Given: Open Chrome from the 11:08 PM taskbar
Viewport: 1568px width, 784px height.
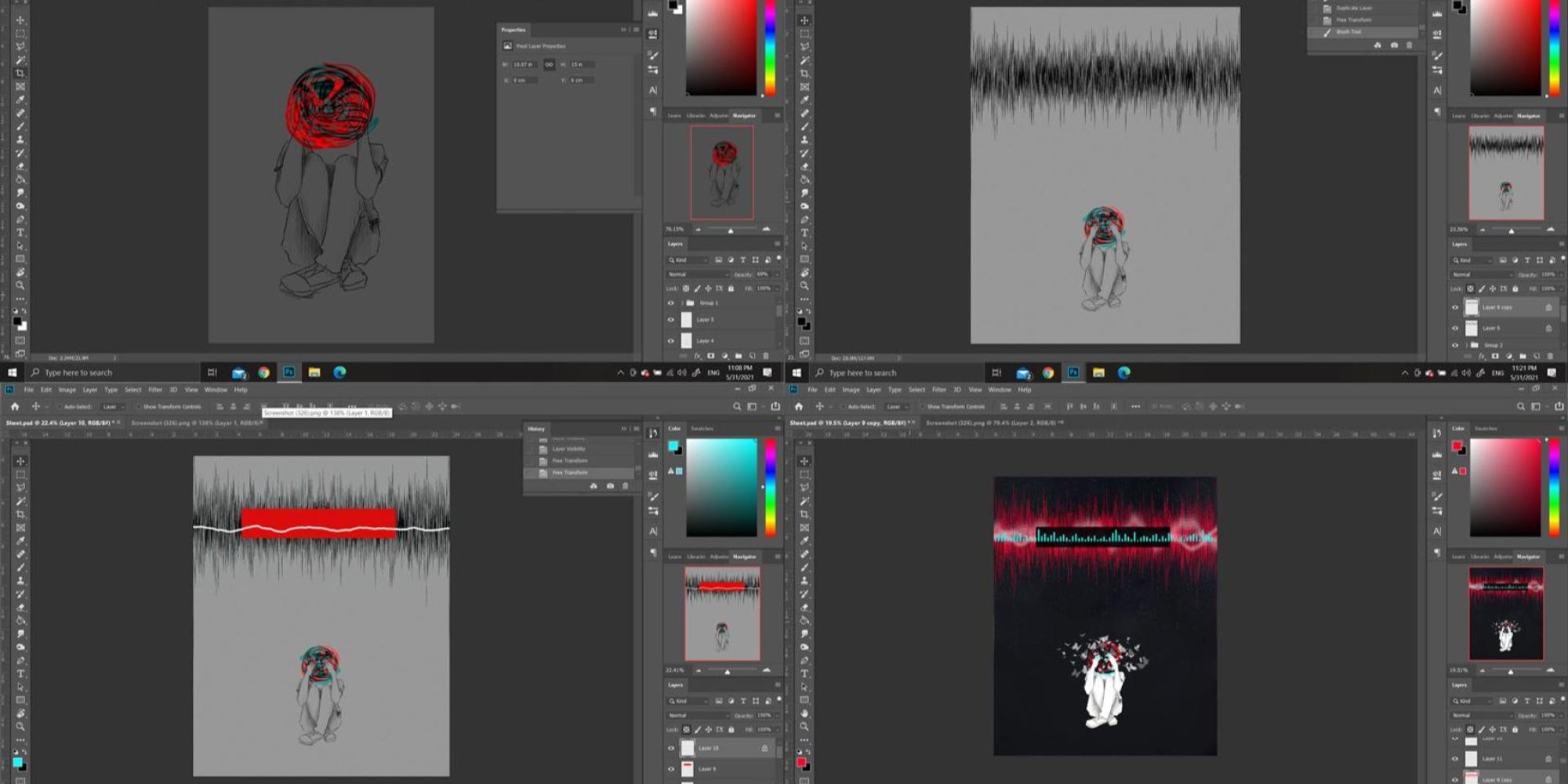Looking at the screenshot, I should [264, 372].
